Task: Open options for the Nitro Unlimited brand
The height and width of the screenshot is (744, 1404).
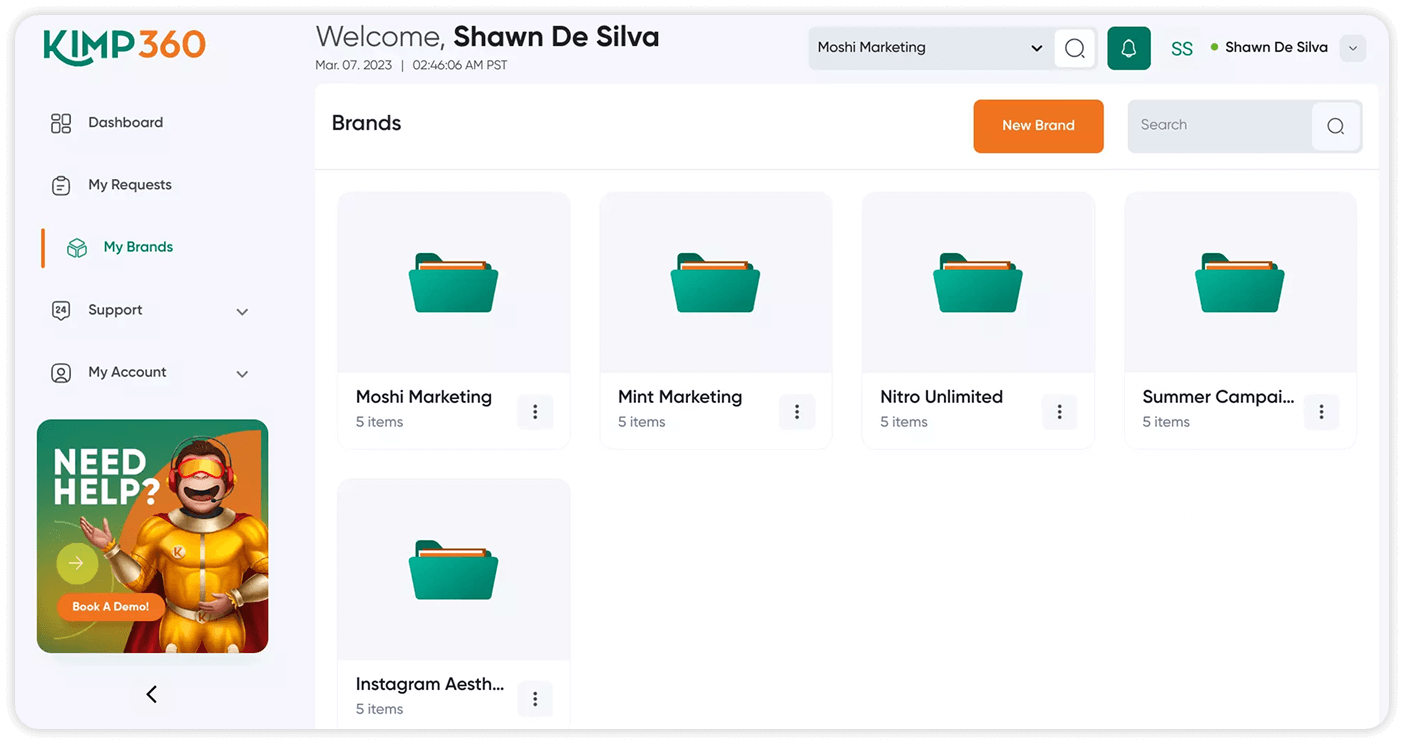Action: point(1059,411)
